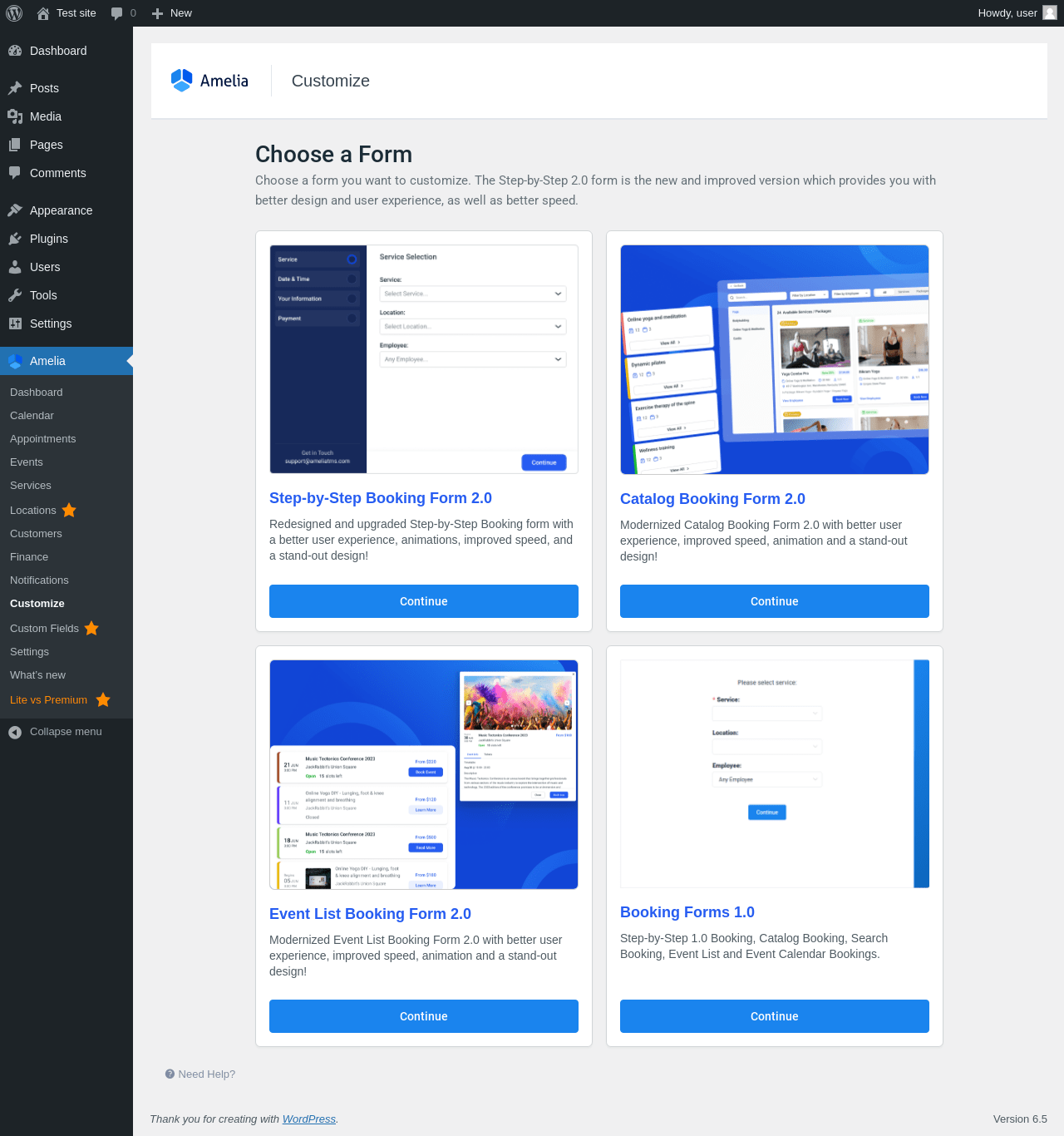Click the plus icon beside New
The width and height of the screenshot is (1064, 1136).
pyautogui.click(x=157, y=13)
